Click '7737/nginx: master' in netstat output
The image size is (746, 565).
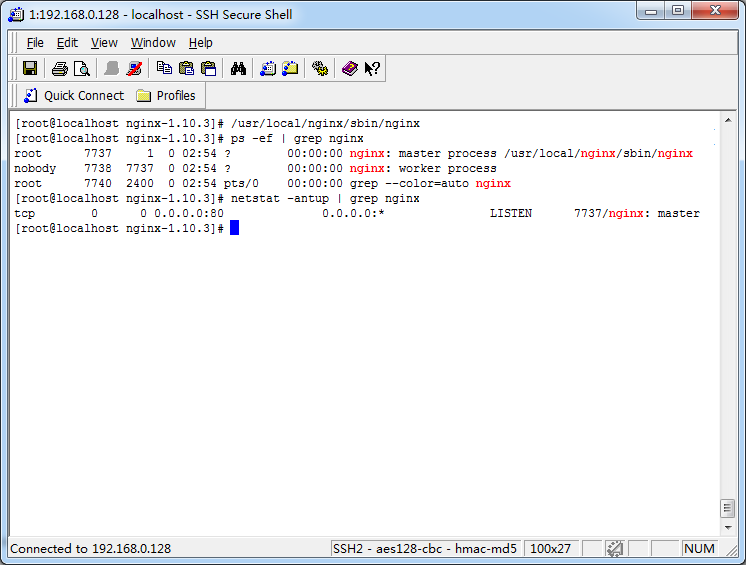tap(637, 214)
